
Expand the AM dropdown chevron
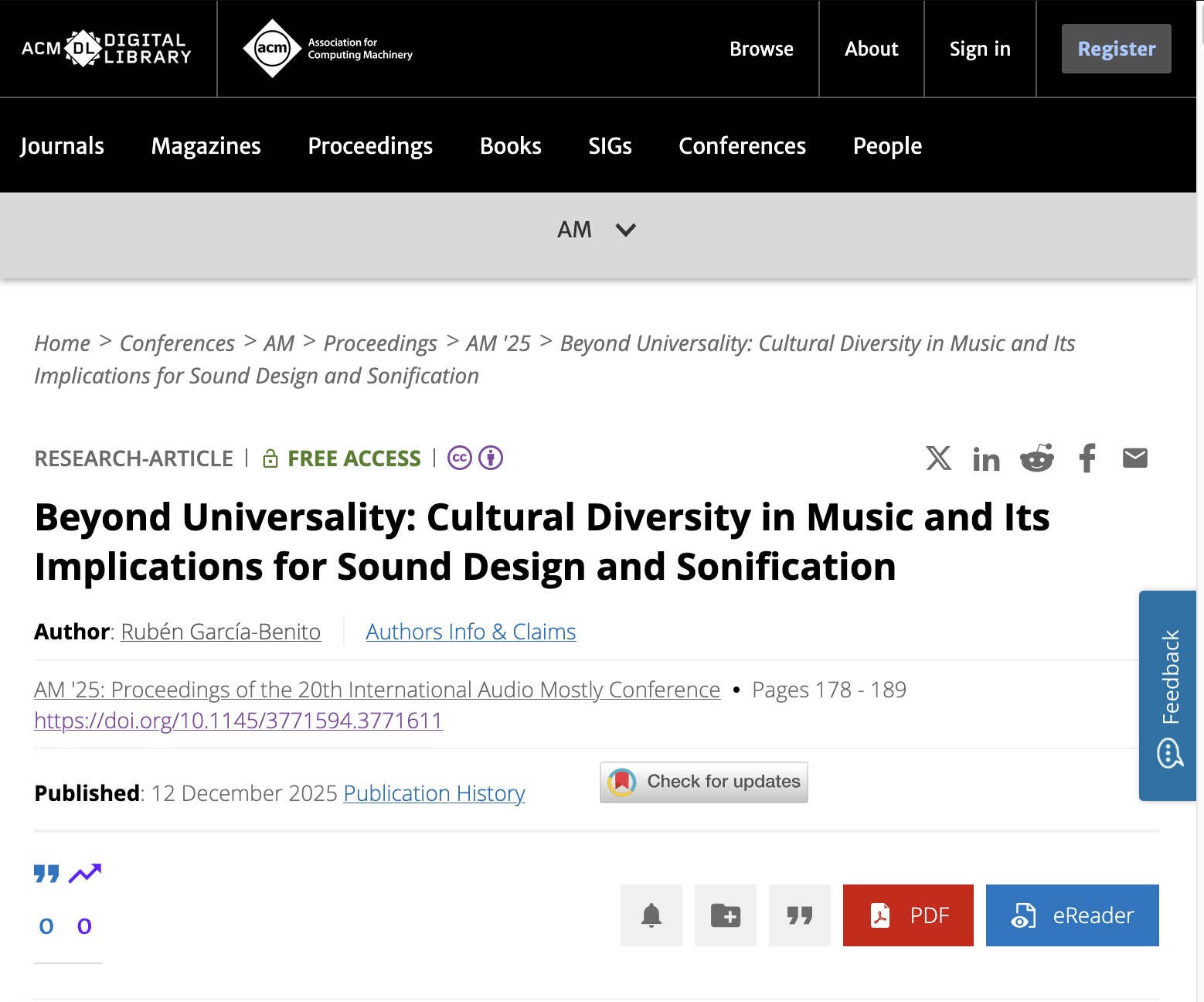tap(625, 230)
